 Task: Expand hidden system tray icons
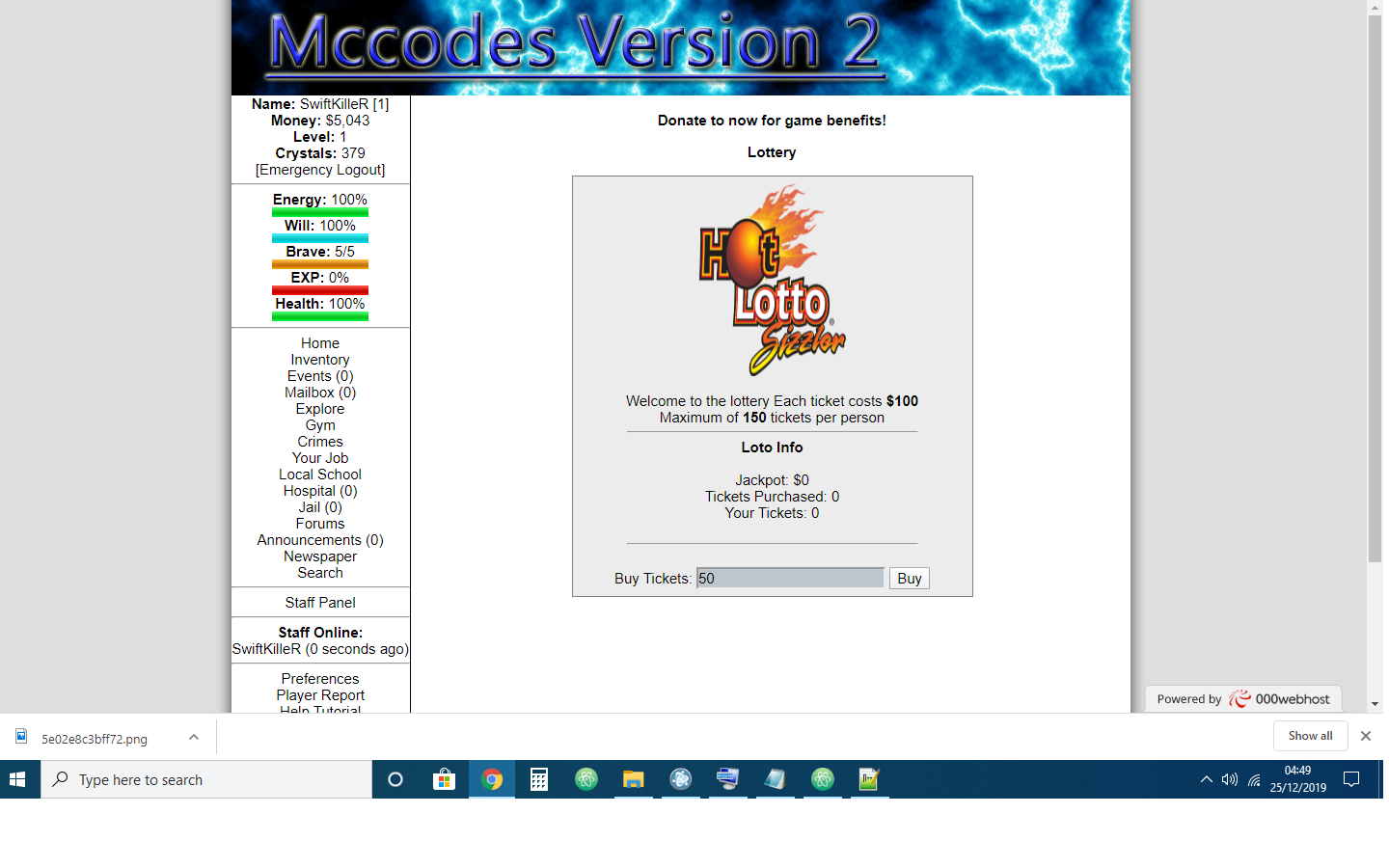point(1206,779)
